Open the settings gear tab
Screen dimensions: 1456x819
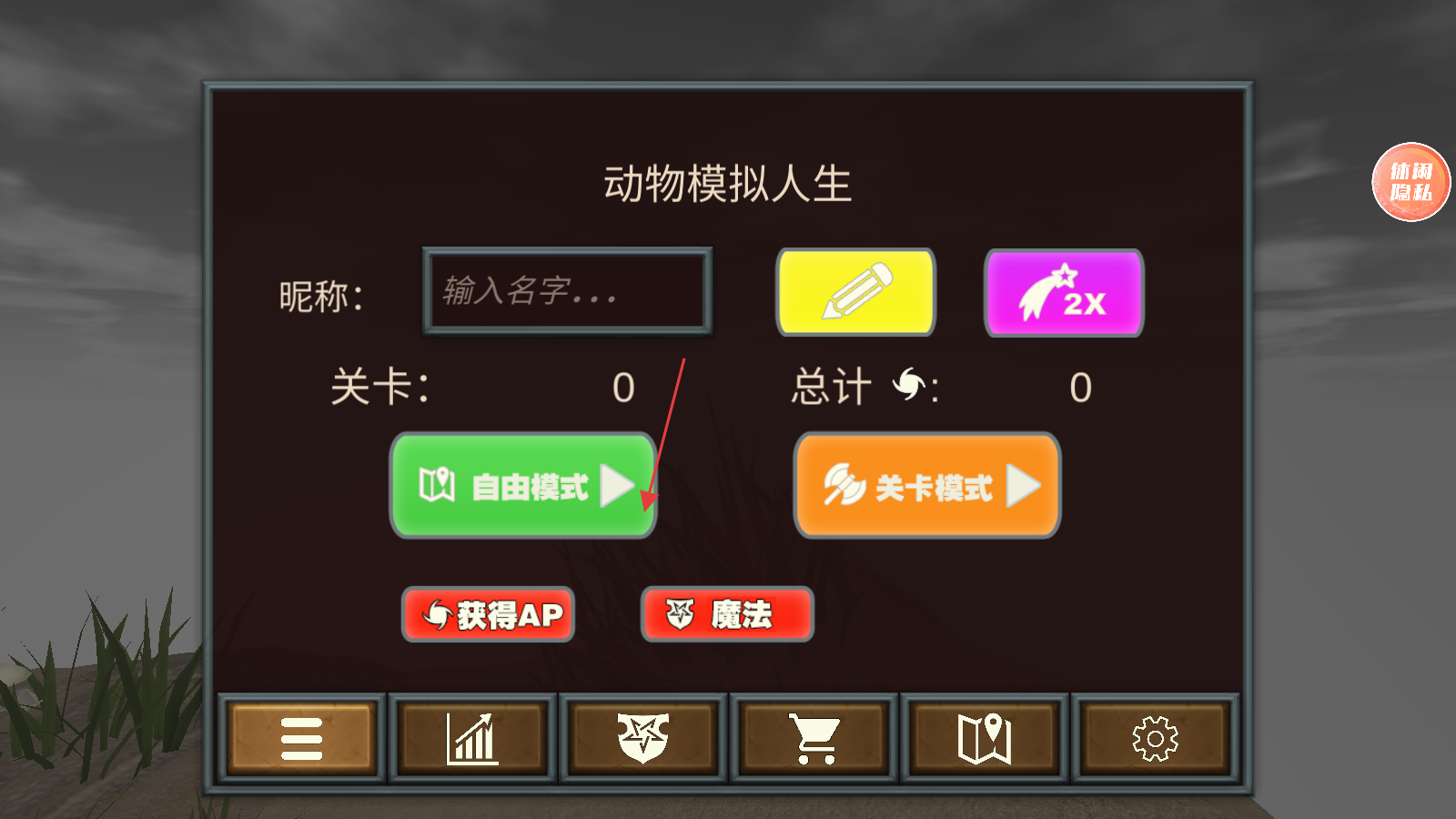(x=1155, y=738)
